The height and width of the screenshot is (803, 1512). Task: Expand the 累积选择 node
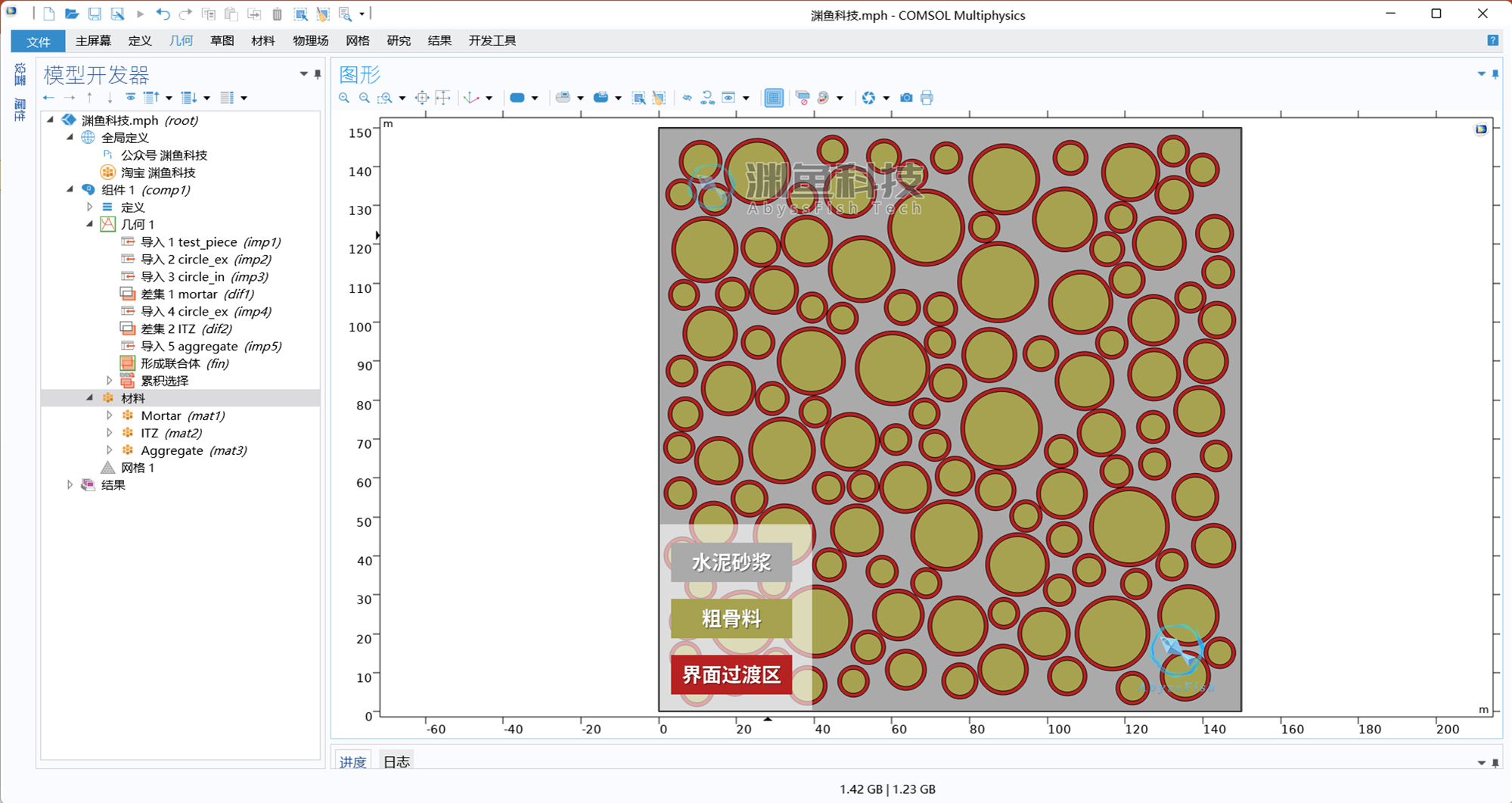[110, 380]
